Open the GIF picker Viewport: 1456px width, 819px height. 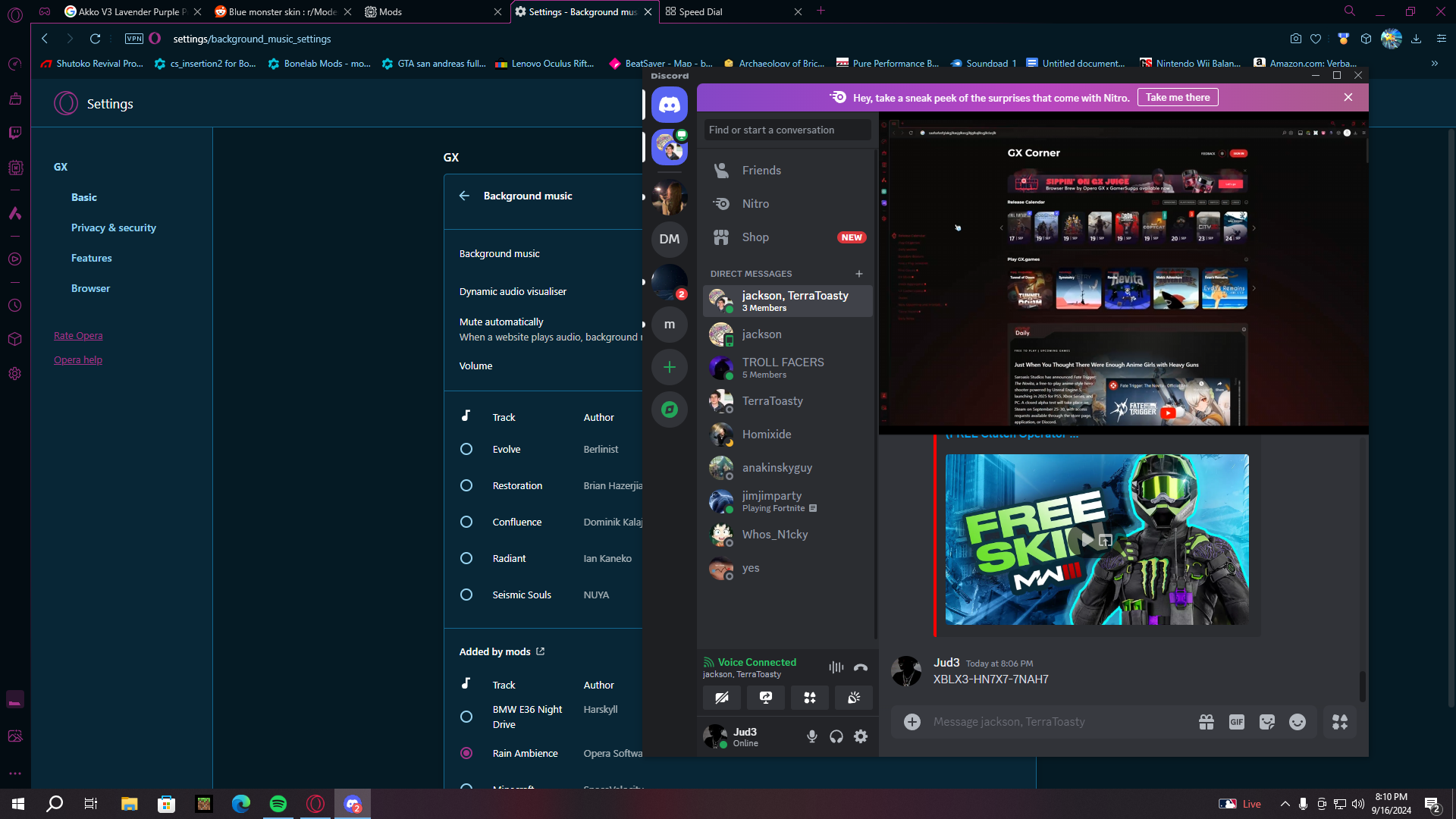click(1237, 722)
